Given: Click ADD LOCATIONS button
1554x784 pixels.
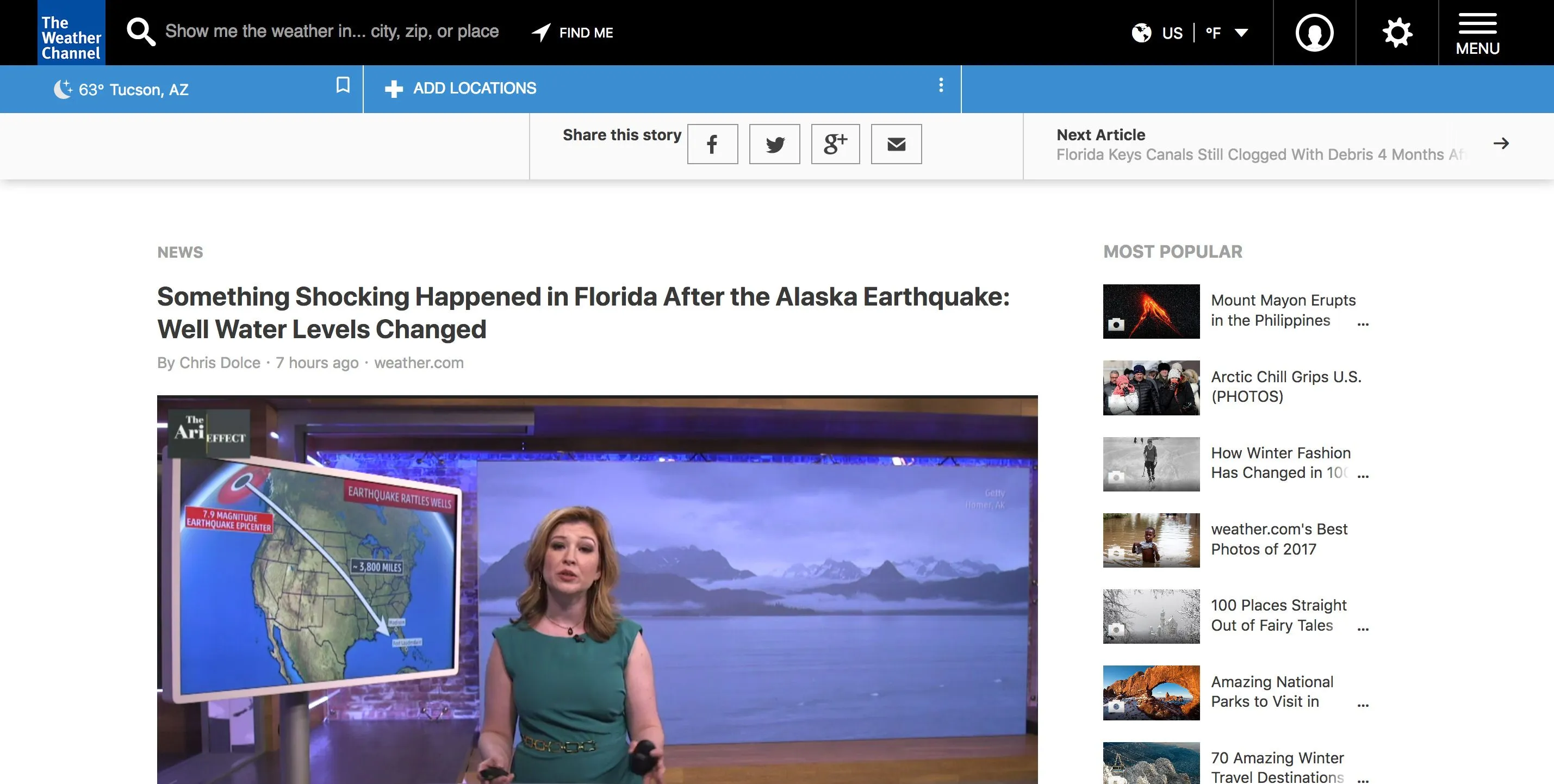Looking at the screenshot, I should pyautogui.click(x=461, y=89).
